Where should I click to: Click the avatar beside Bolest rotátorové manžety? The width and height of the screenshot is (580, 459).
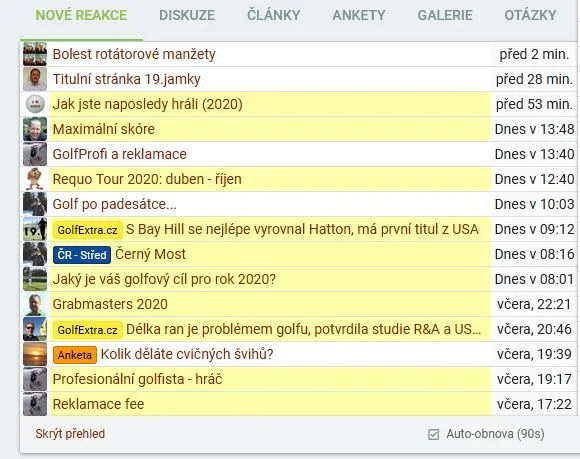coord(35,54)
